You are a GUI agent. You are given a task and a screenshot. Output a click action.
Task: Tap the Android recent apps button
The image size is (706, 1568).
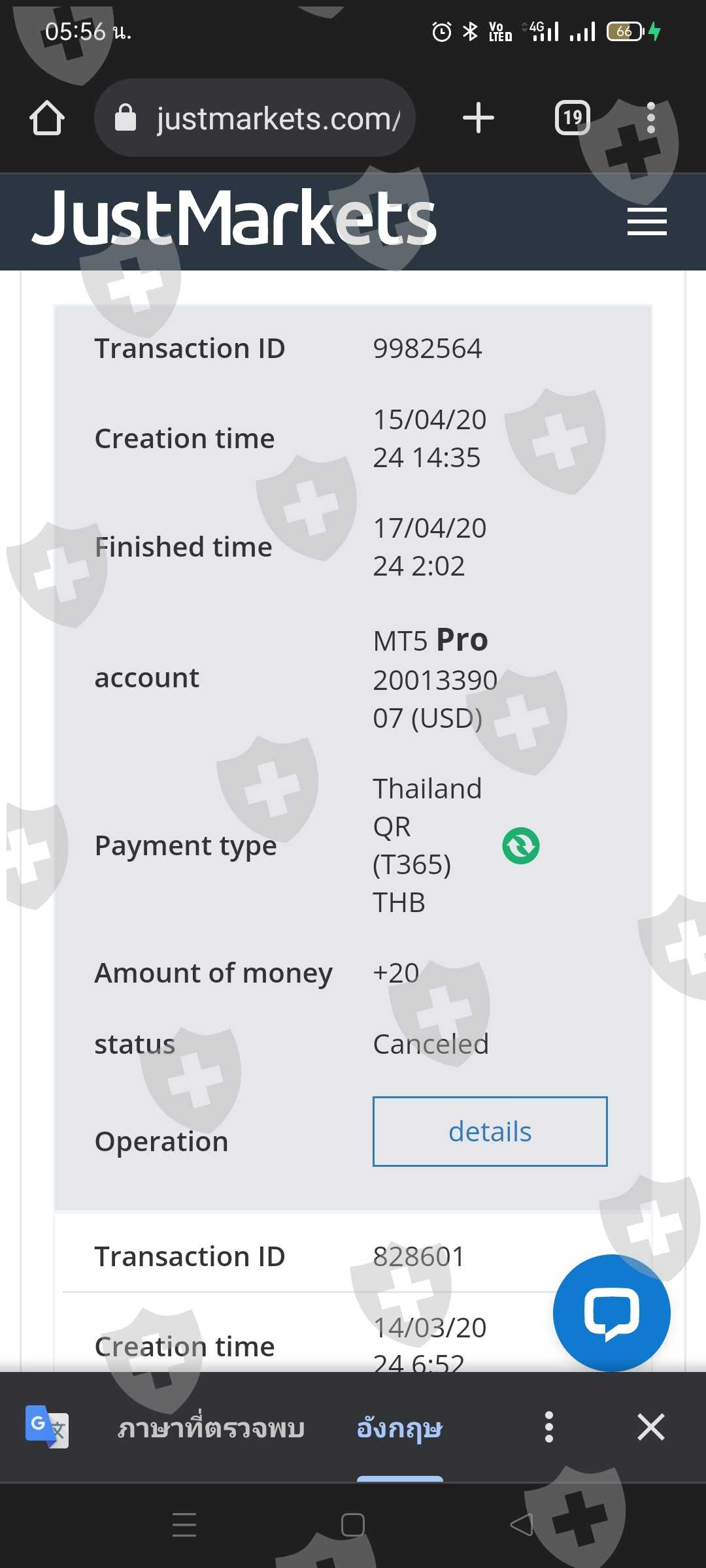click(x=184, y=1525)
